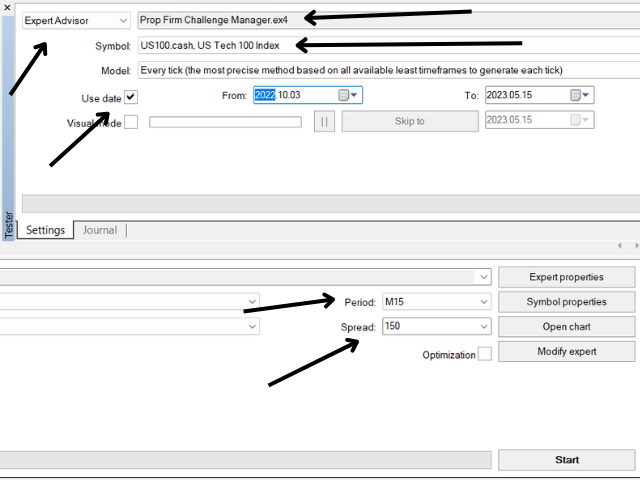Open the Expert Advisor type dropdown
640x480 pixels.
76,20
